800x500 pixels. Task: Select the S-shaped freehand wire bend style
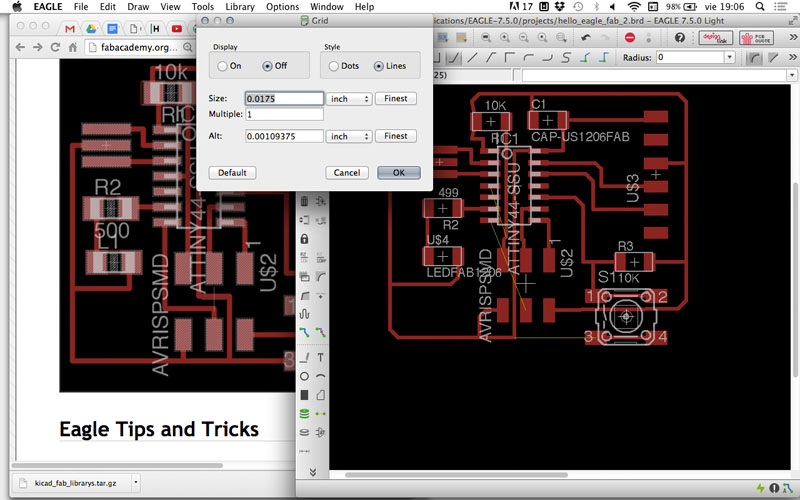pyautogui.click(x=565, y=58)
